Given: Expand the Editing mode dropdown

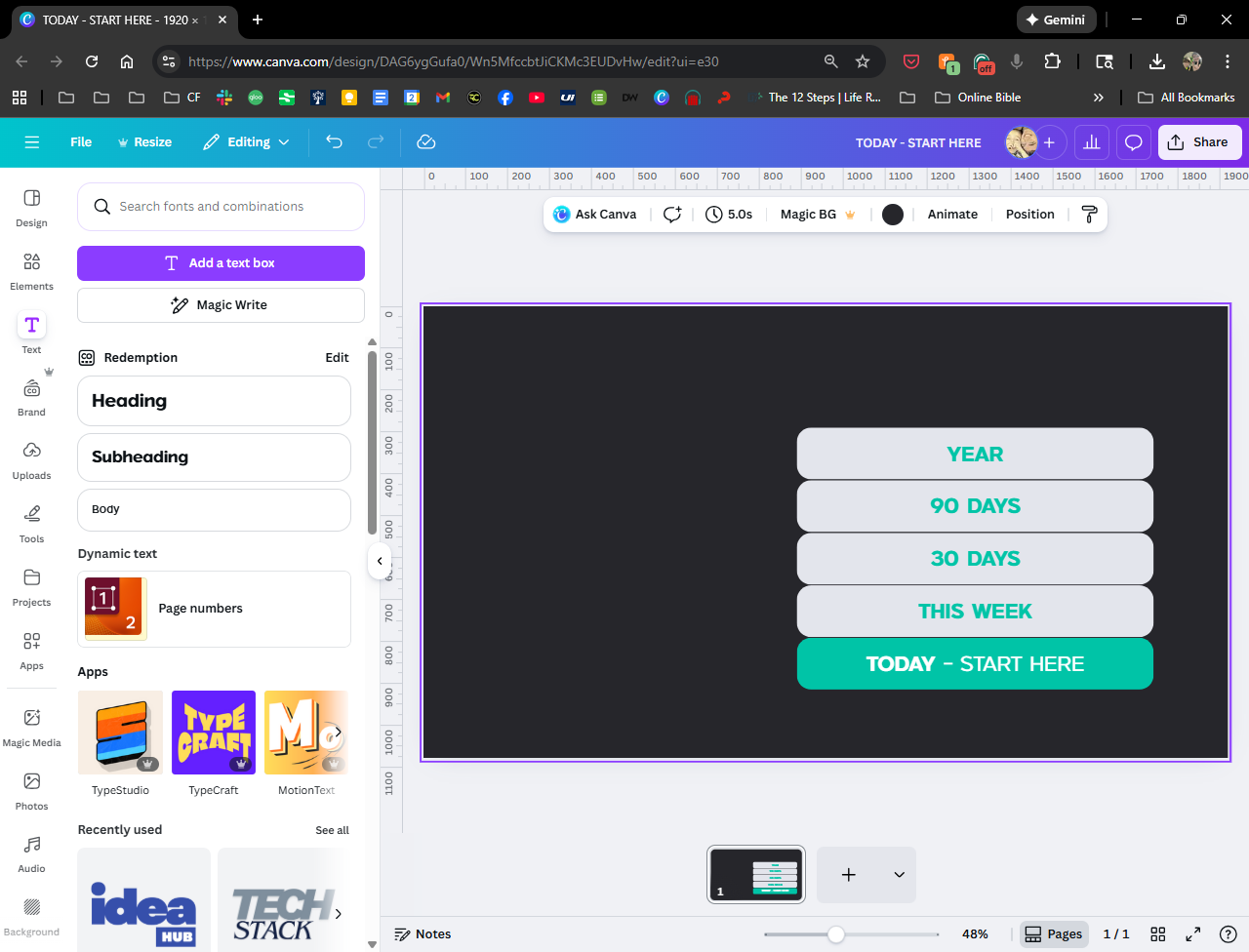Looking at the screenshot, I should coord(247,142).
